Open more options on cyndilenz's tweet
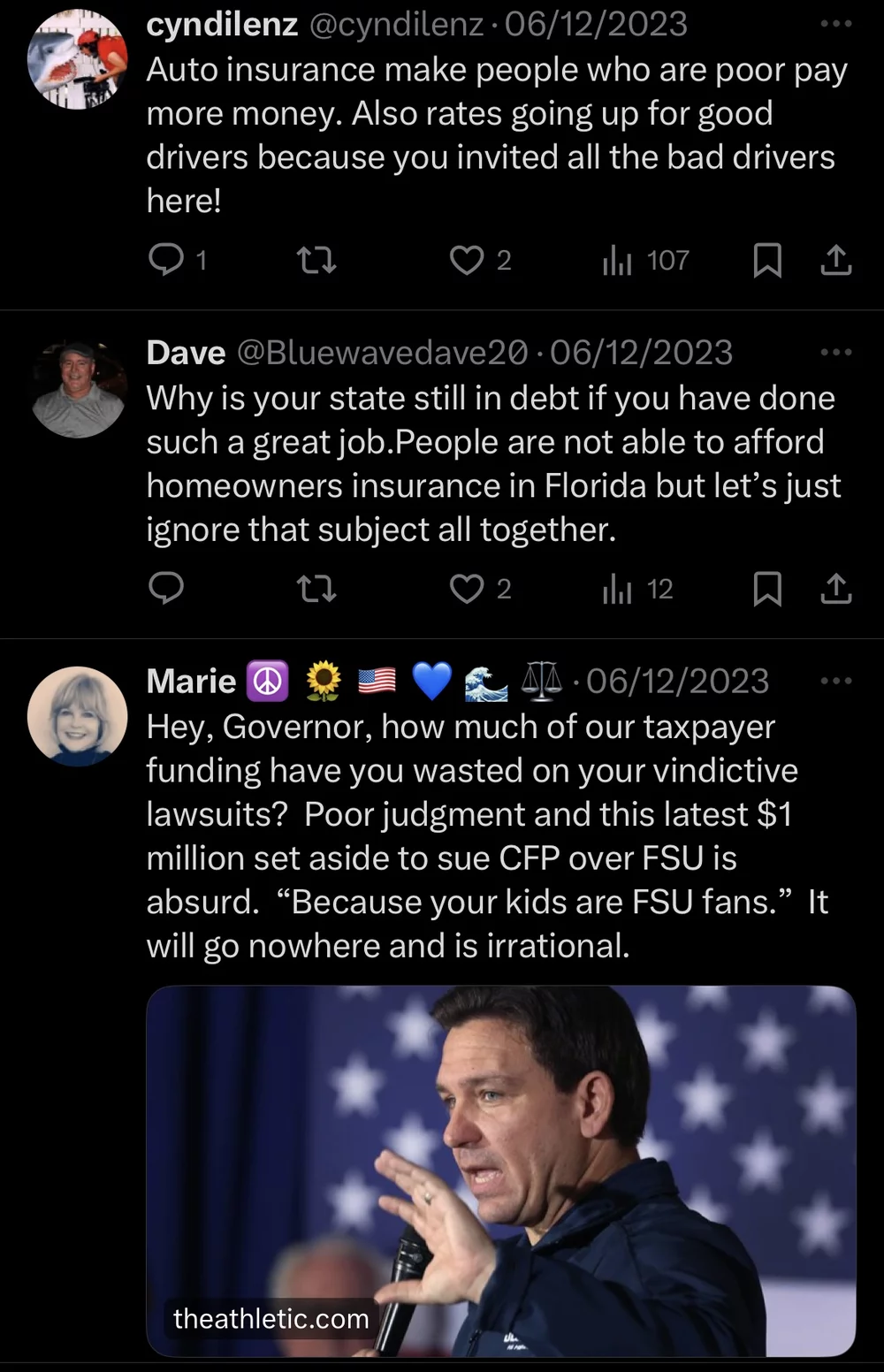This screenshot has width=884, height=1372. pyautogui.click(x=835, y=24)
